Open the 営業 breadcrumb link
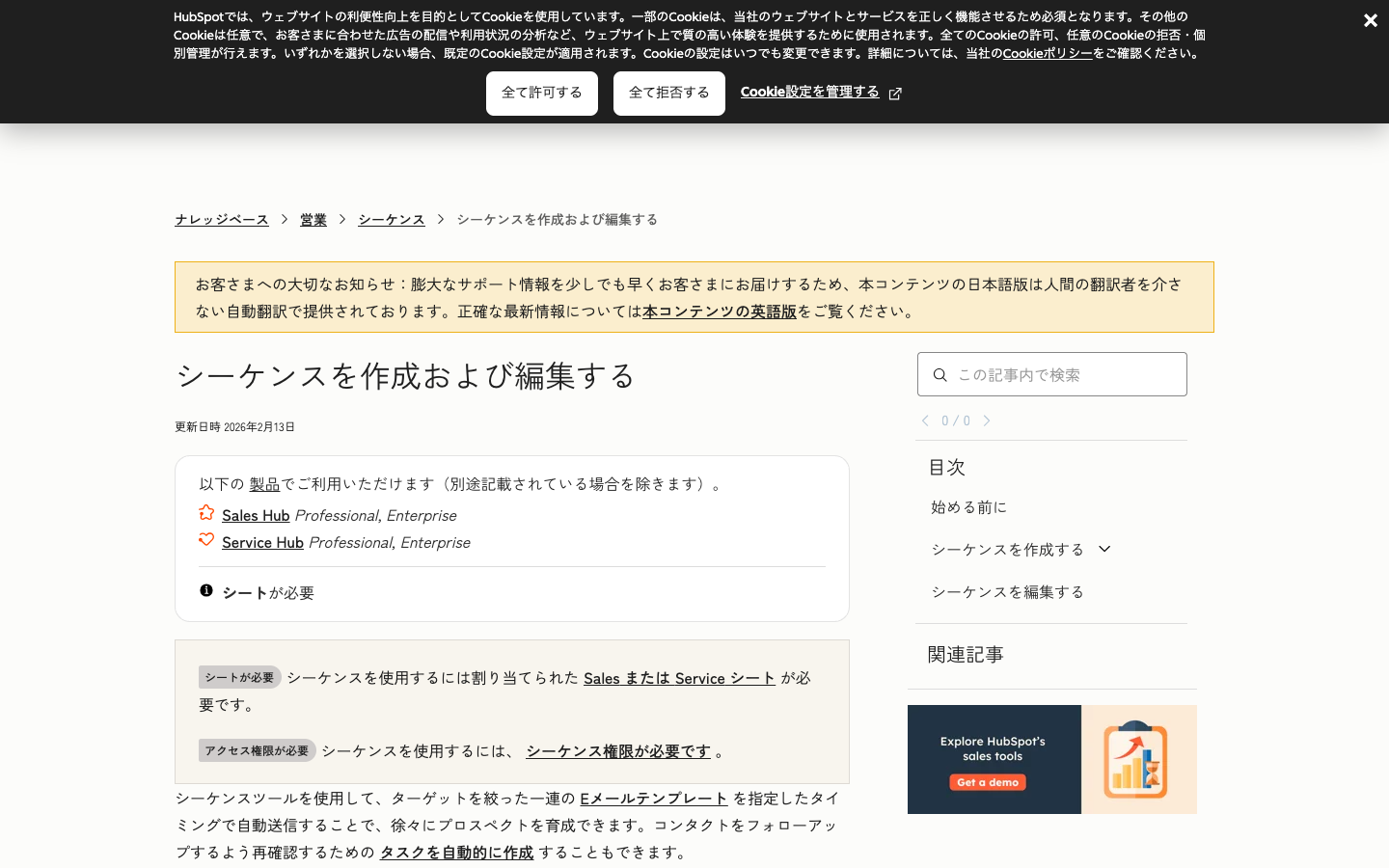This screenshot has height=868, width=1389. [x=313, y=220]
